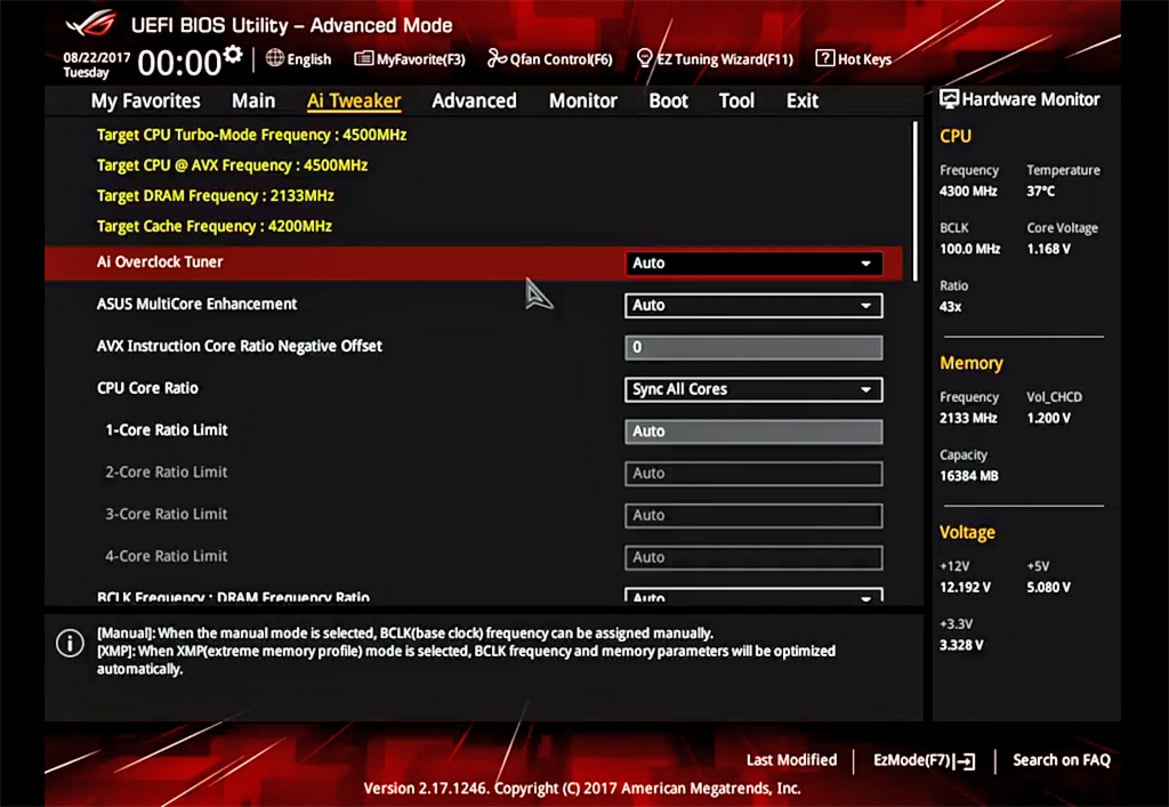Click CPU temperature value 37°C
Viewport: 1169px width, 807px height.
1041,192
